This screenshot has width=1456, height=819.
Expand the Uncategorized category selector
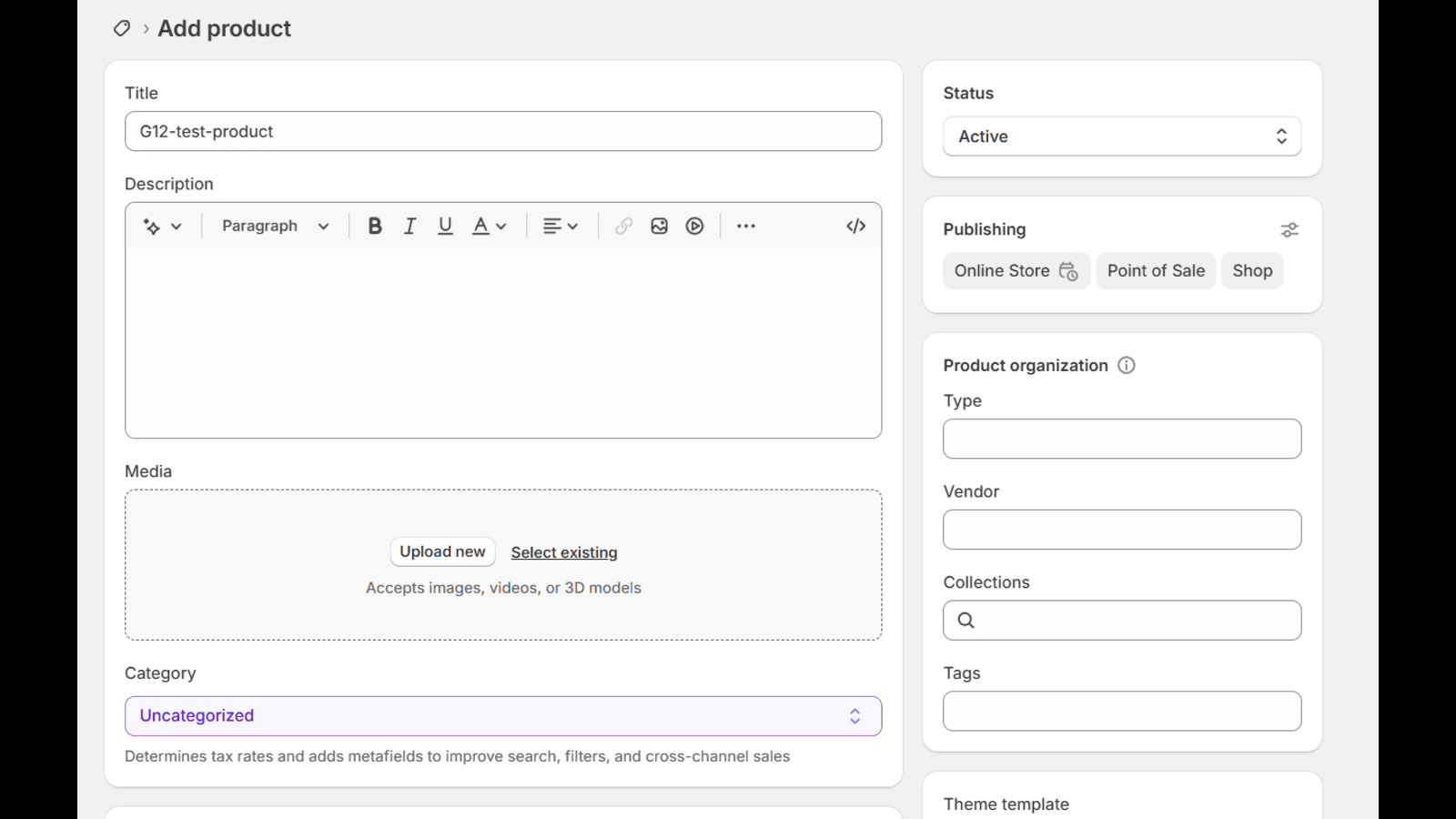pyautogui.click(x=502, y=716)
